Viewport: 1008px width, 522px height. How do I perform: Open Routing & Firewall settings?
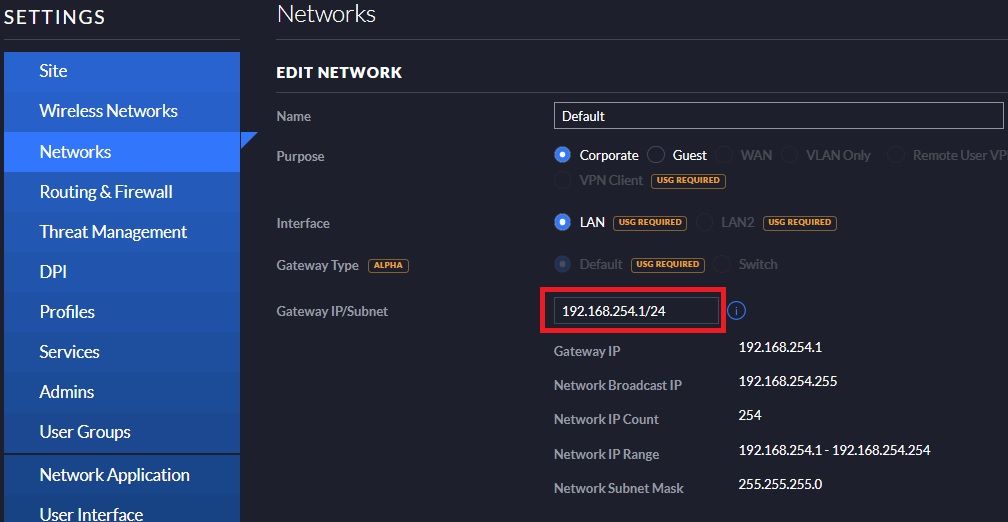coord(106,192)
